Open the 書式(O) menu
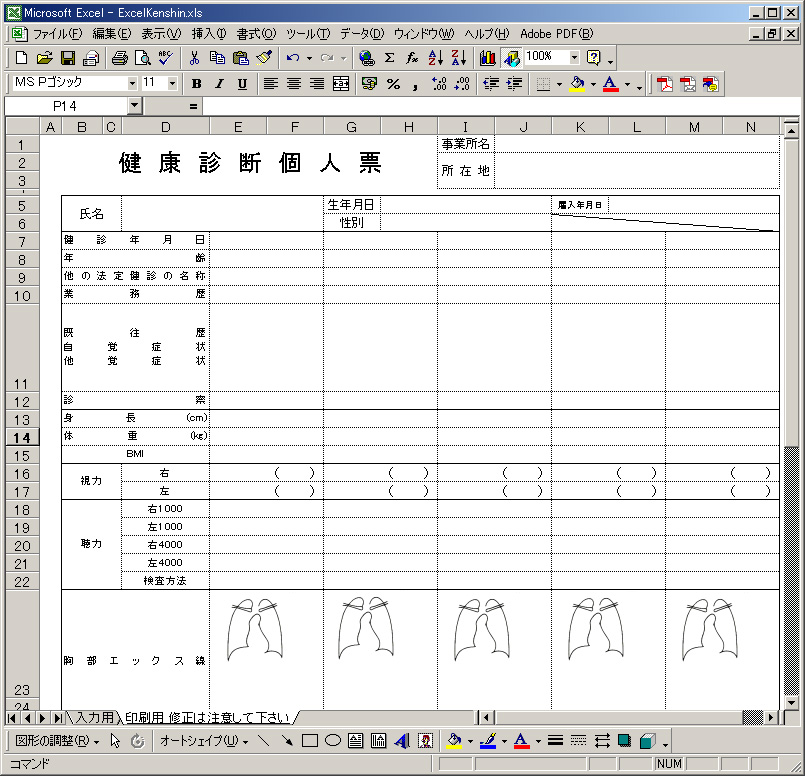Viewport: 805px width, 776px height. pos(256,34)
